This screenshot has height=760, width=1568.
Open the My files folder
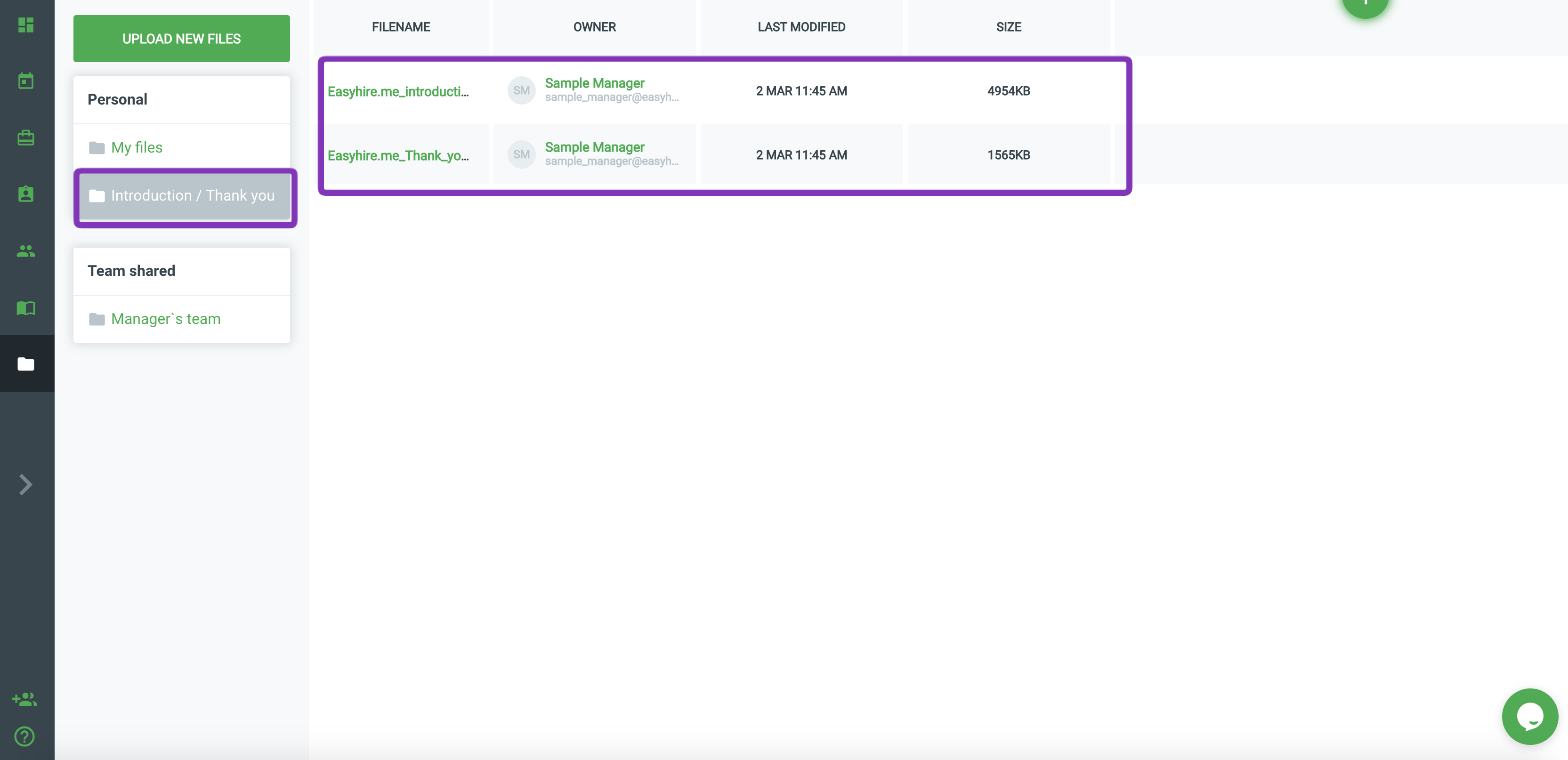[x=137, y=147]
